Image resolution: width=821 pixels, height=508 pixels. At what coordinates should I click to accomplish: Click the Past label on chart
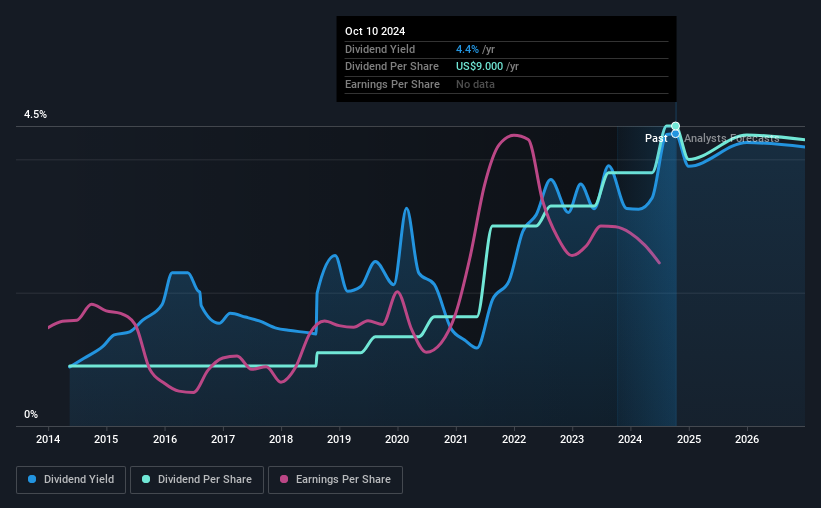coord(656,138)
